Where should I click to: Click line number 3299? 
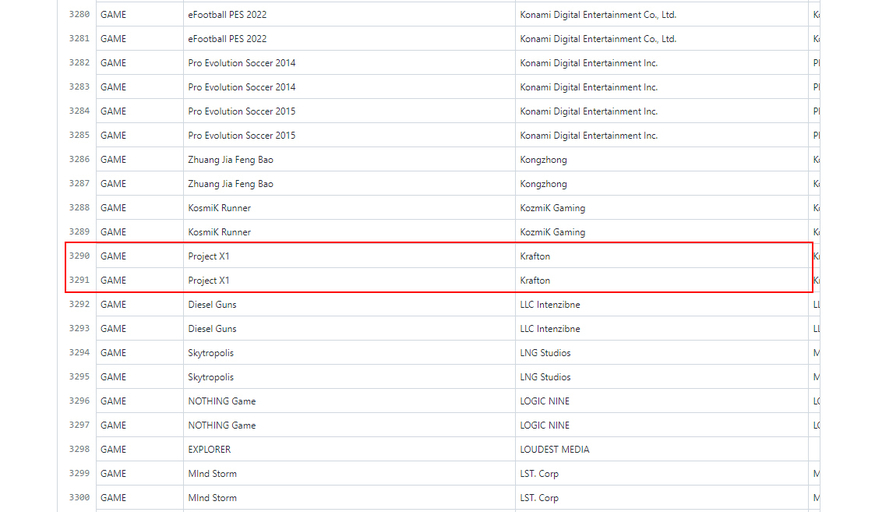pos(79,473)
